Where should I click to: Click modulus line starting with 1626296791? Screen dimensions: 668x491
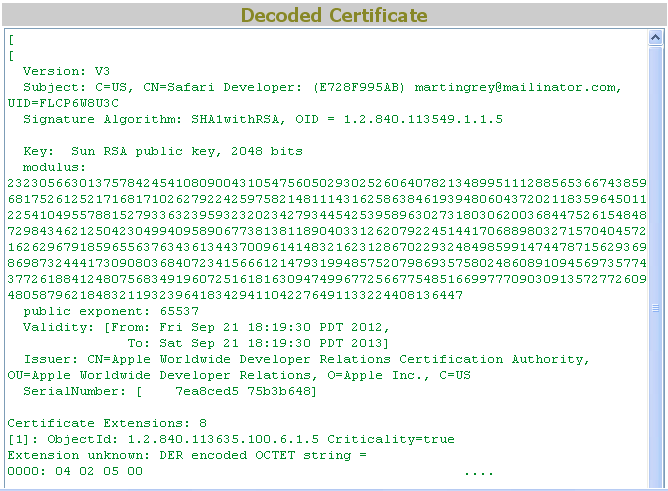pos(327,247)
